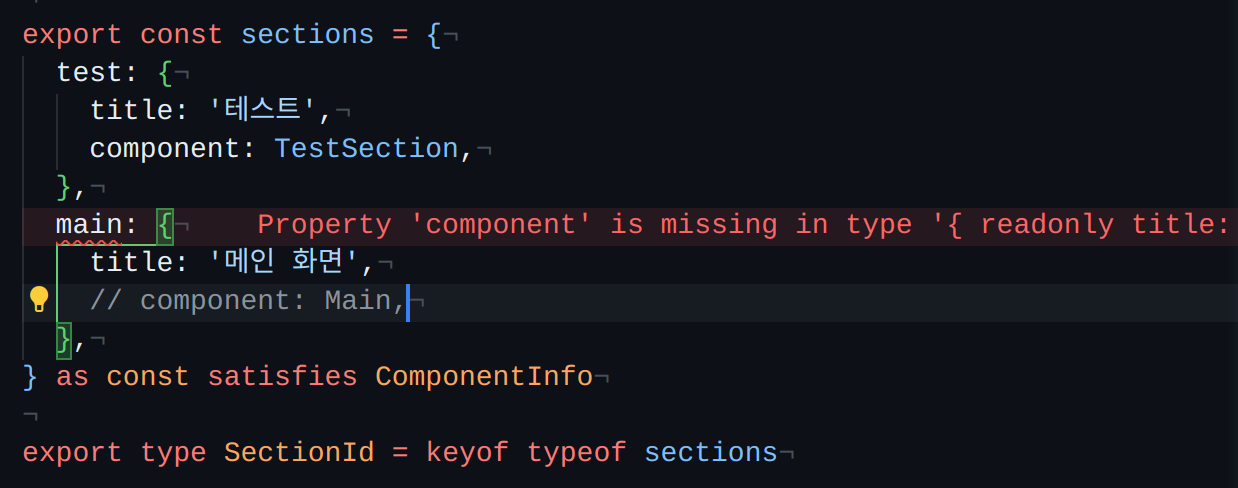Click the 'title' key under main
This screenshot has width=1238, height=488.
coord(131,263)
